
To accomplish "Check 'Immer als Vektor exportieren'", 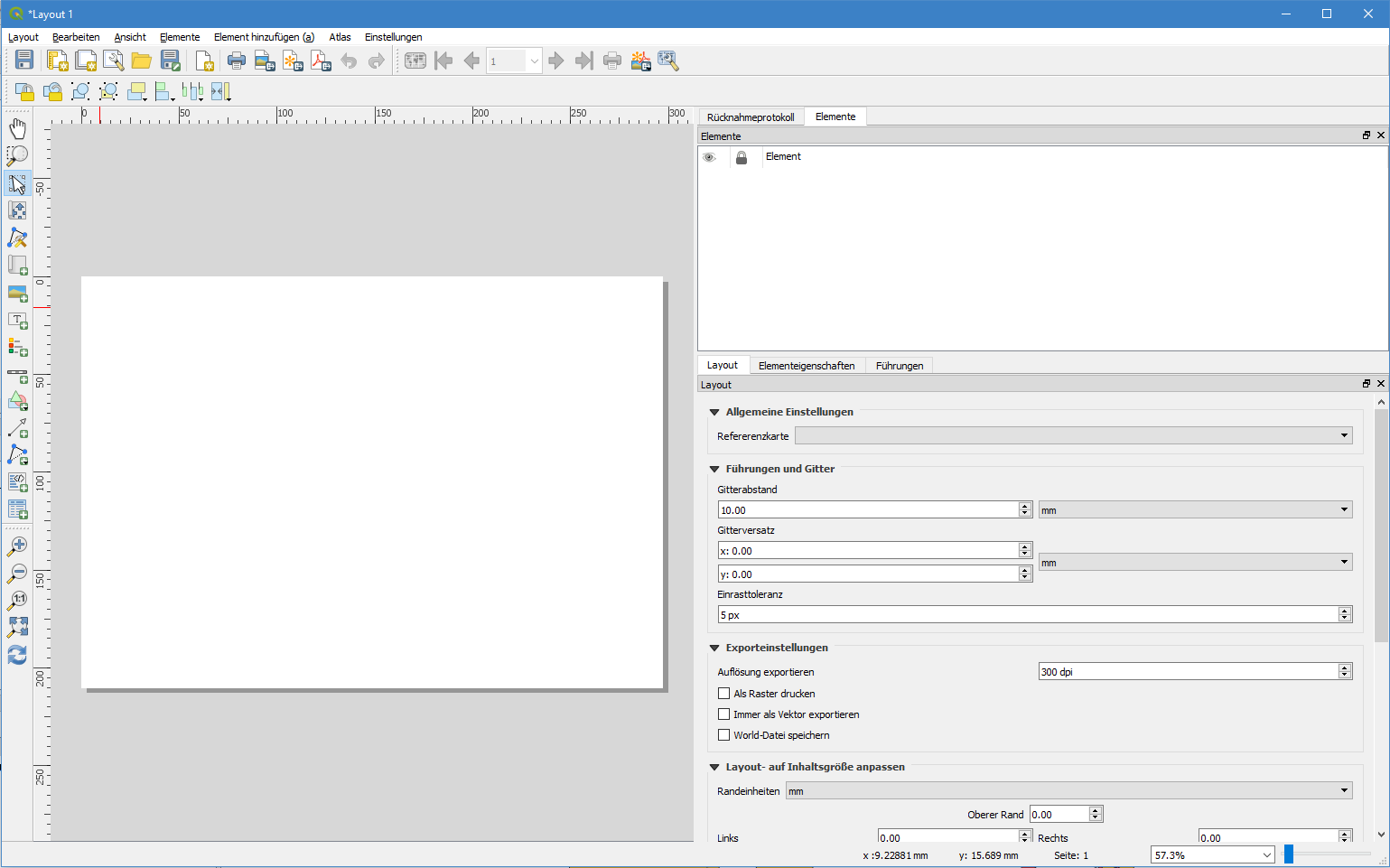I will tap(723, 714).
